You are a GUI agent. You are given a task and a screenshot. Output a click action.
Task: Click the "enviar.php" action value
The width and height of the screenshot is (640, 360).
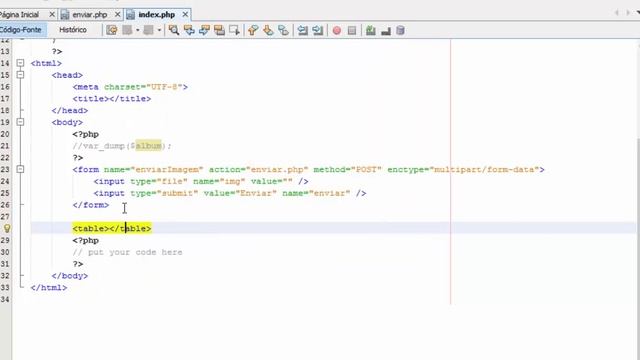(x=277, y=169)
